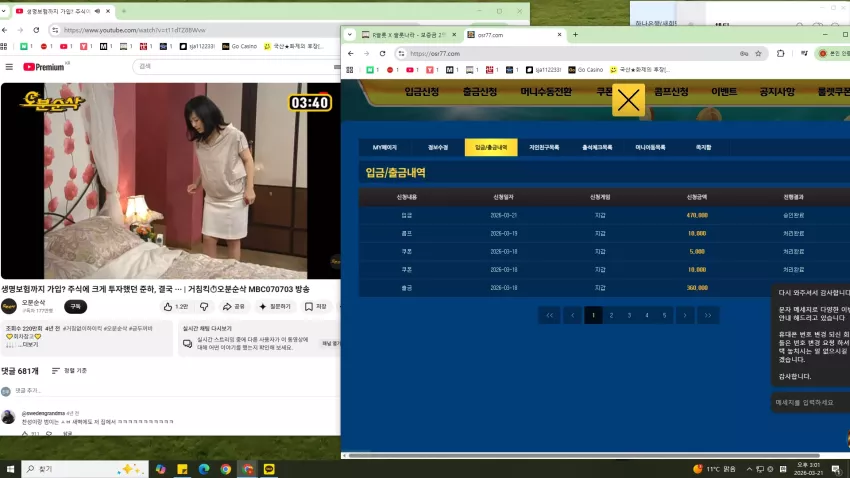Click the previous page single-arrow button
This screenshot has height=478, width=850.
572,315
